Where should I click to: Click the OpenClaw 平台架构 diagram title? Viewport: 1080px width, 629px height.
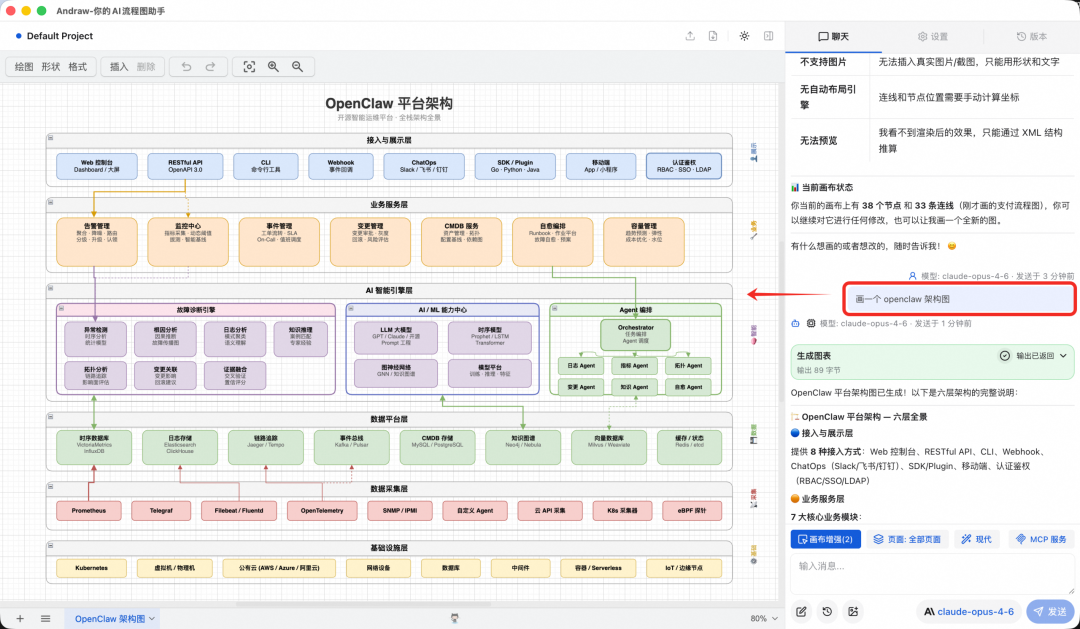click(x=389, y=103)
